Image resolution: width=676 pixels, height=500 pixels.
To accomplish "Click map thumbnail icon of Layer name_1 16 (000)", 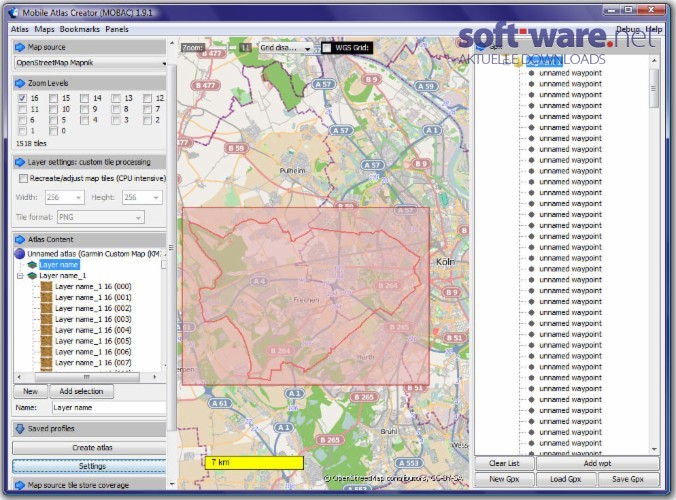I will [x=46, y=286].
